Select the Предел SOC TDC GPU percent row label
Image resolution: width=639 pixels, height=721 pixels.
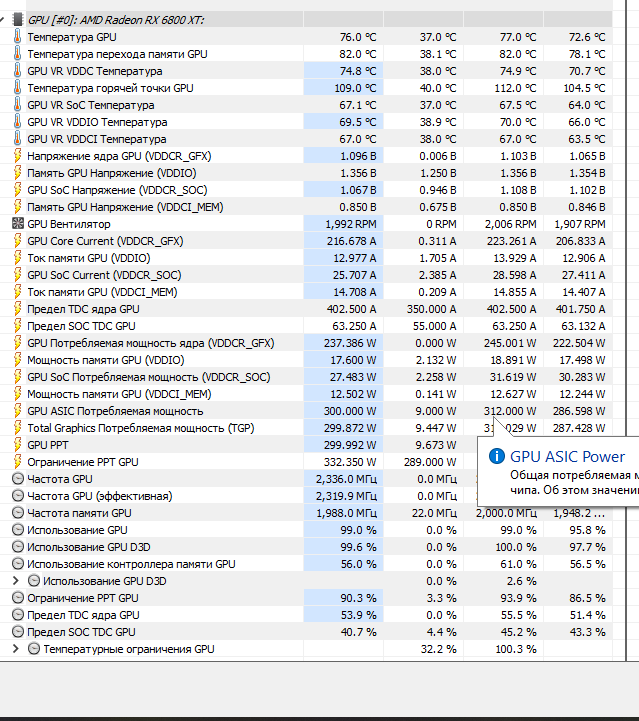(x=81, y=632)
